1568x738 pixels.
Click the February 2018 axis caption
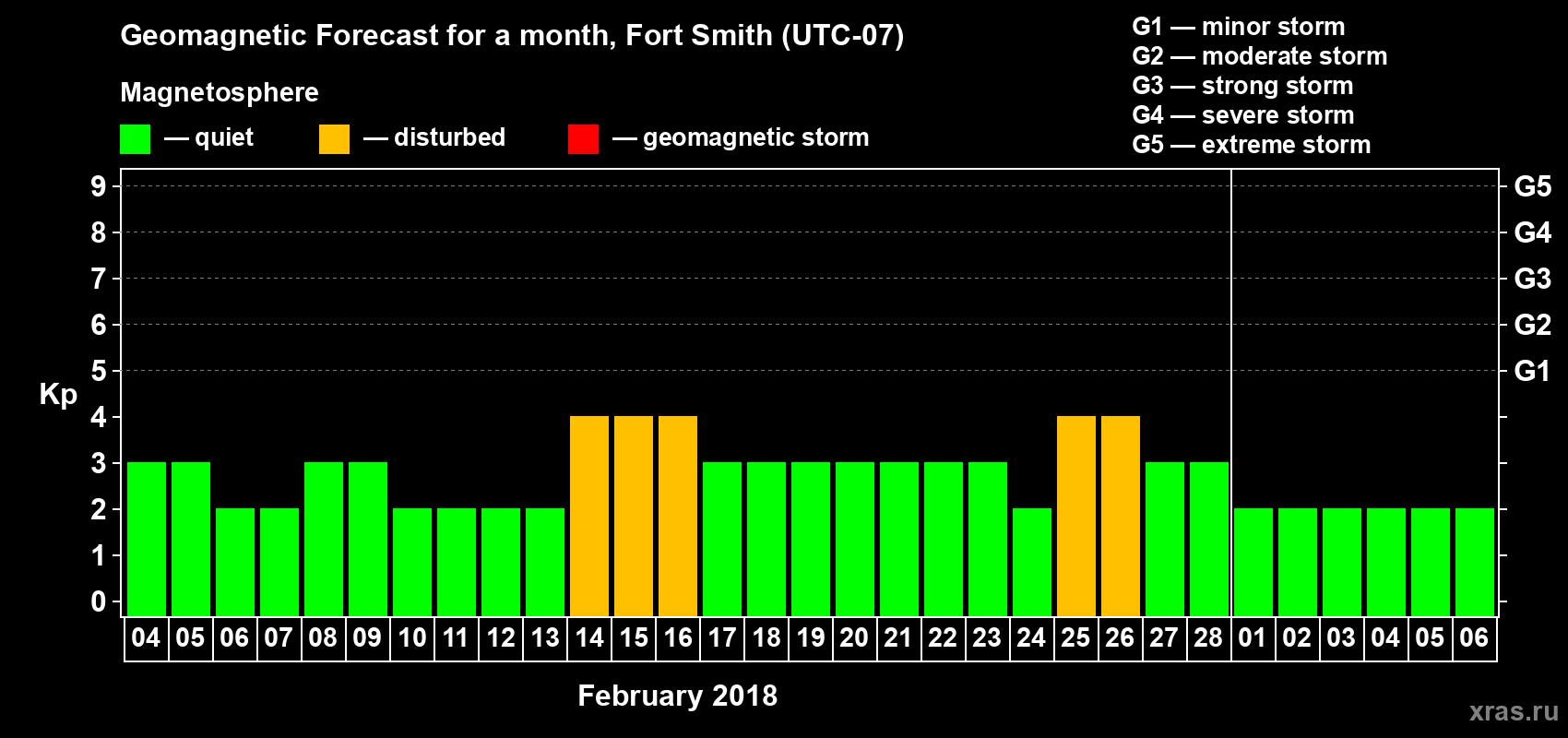pyautogui.click(x=677, y=696)
